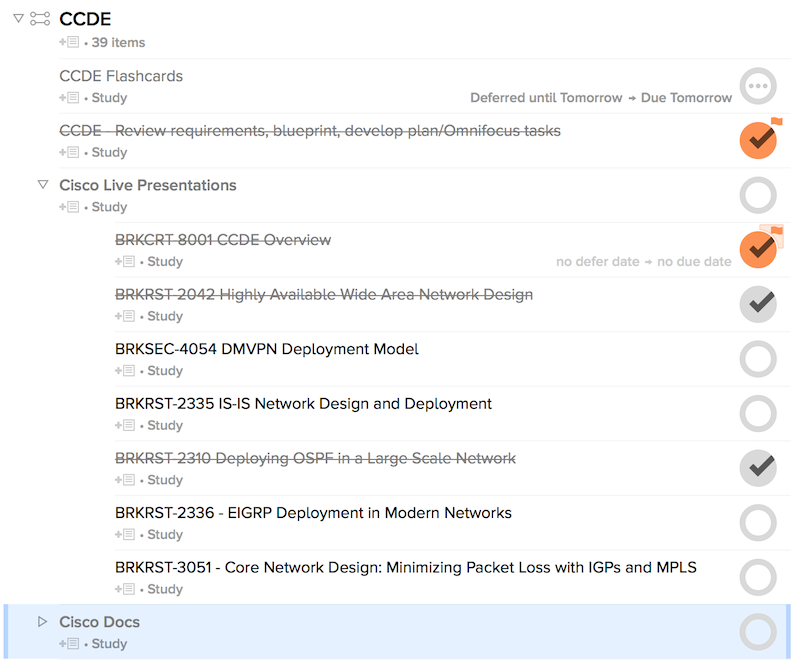The height and width of the screenshot is (661, 800).
Task: Check off Cisco Live Presentations group
Action: click(x=758, y=195)
